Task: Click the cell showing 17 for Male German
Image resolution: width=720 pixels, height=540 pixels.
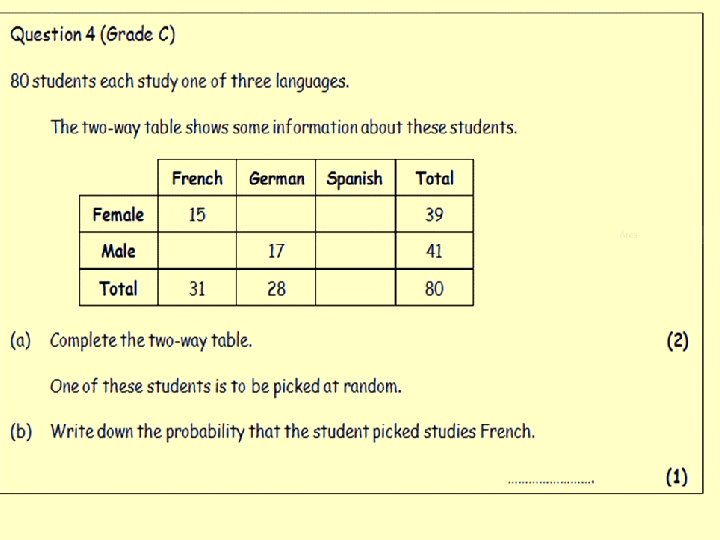Action: click(x=276, y=251)
